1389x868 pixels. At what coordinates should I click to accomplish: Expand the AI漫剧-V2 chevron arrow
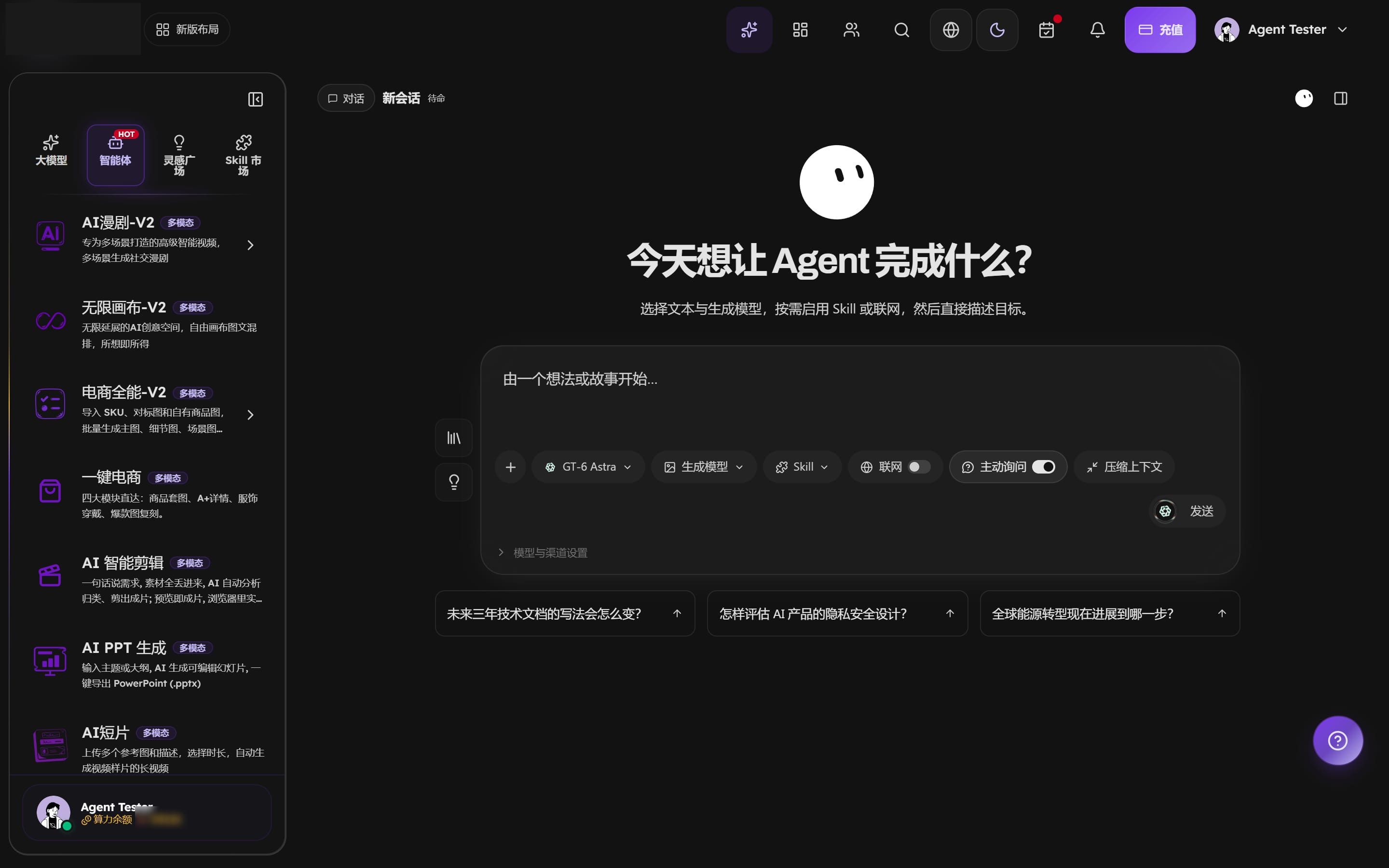click(250, 246)
